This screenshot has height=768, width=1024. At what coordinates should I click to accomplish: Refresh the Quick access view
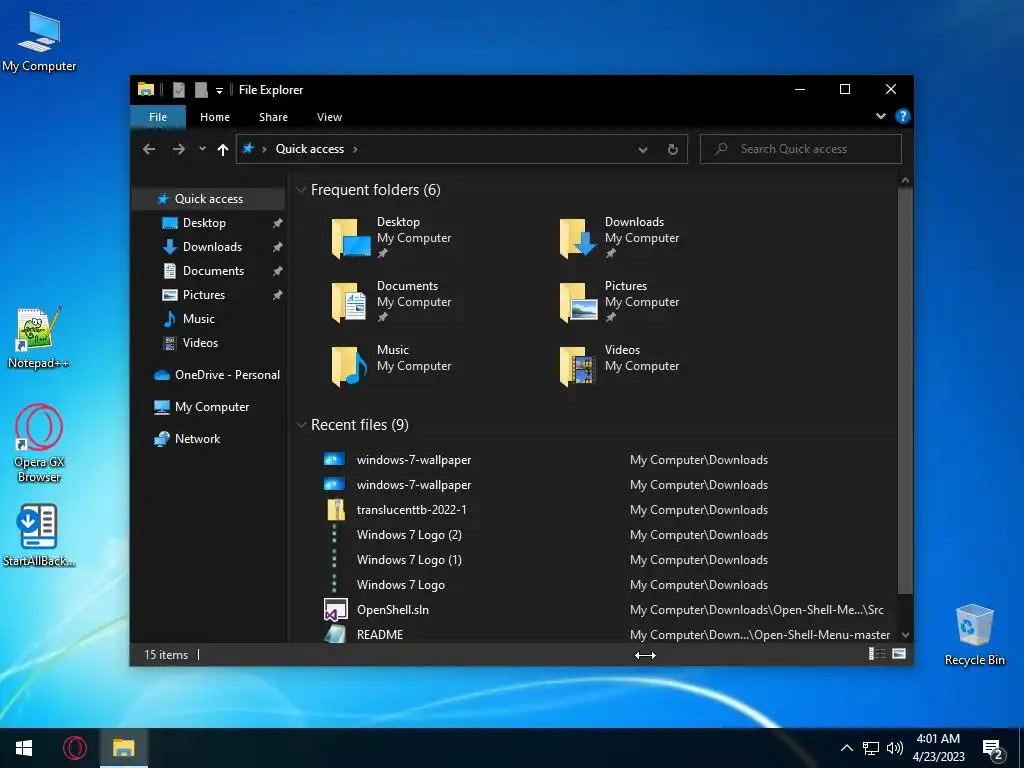click(x=673, y=150)
